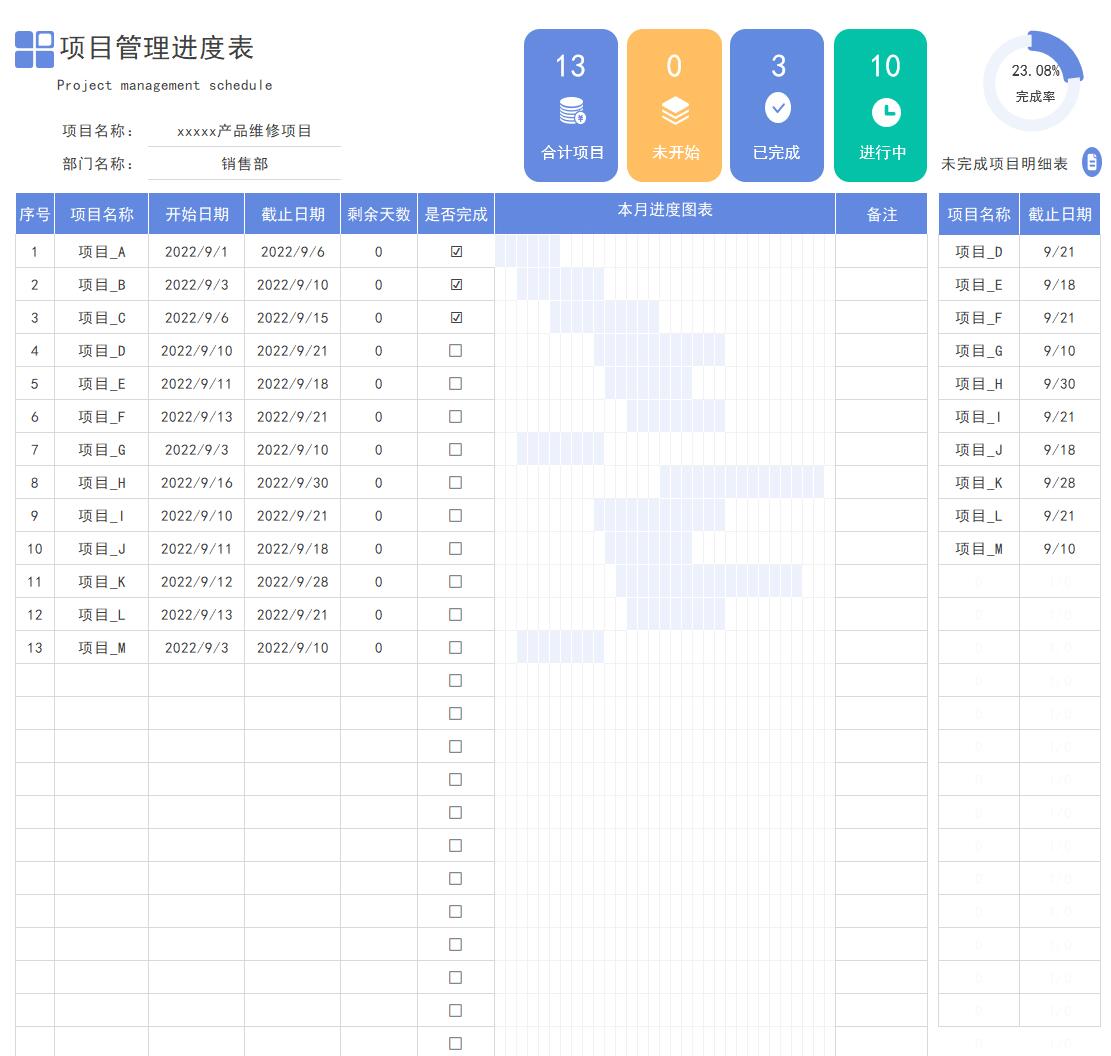Viewport: 1111px width, 1056px height.
Task: Click the 未完成项目明细表 label
Action: [x=1004, y=164]
